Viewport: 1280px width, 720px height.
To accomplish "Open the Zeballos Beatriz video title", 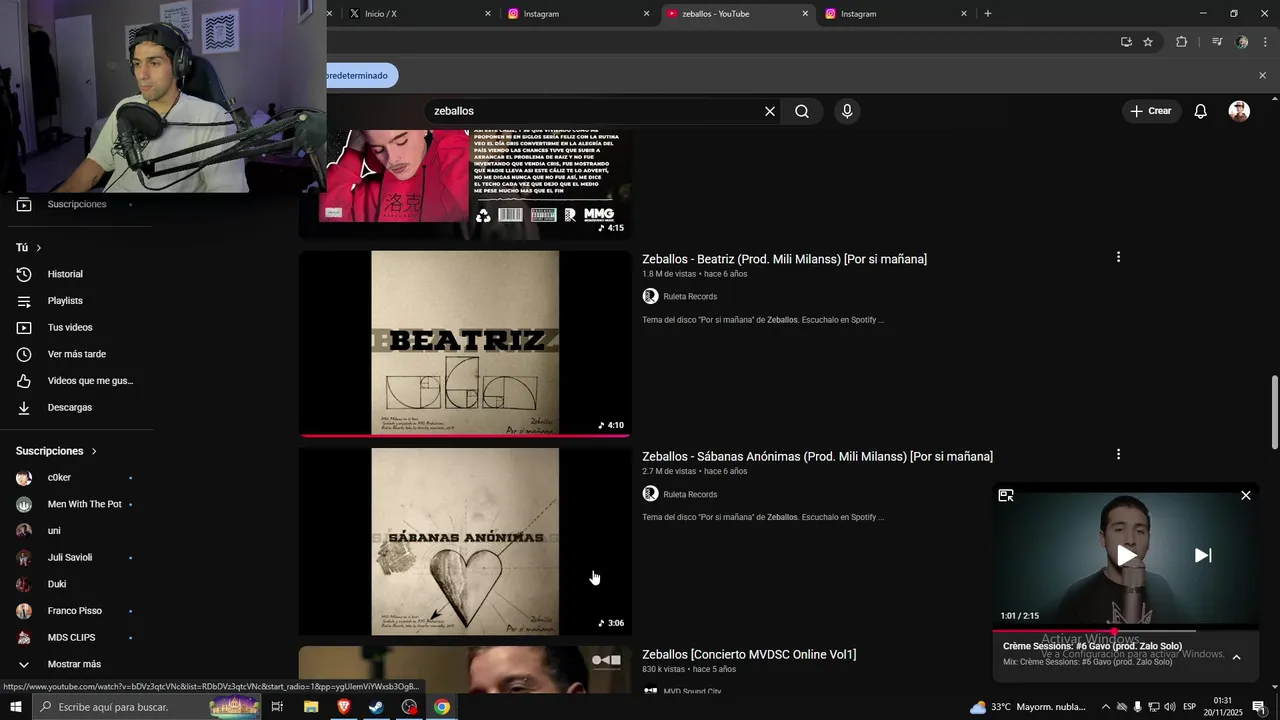I will 784,259.
